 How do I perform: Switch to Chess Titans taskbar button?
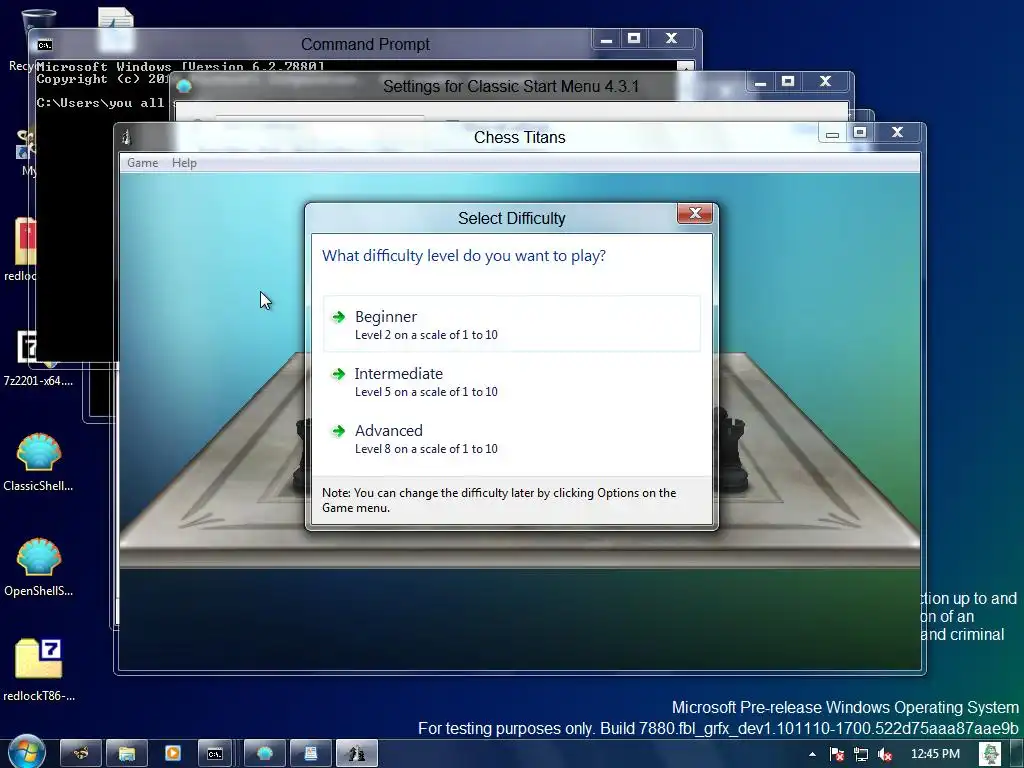(x=357, y=754)
